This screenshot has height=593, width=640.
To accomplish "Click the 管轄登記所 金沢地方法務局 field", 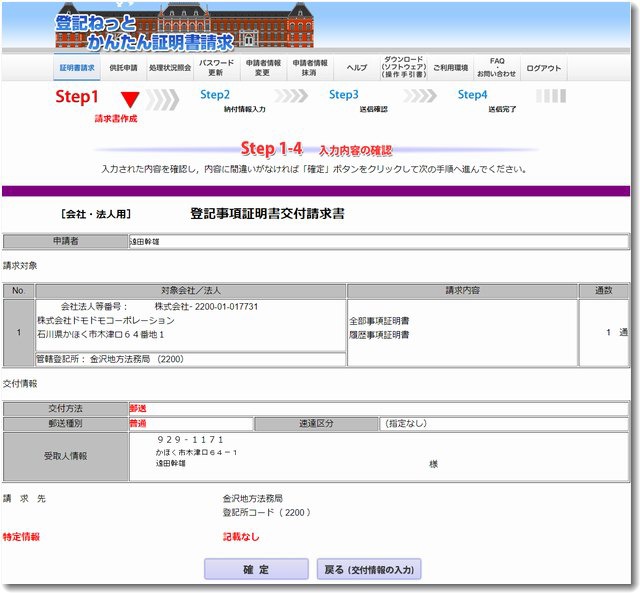I will pyautogui.click(x=190, y=358).
